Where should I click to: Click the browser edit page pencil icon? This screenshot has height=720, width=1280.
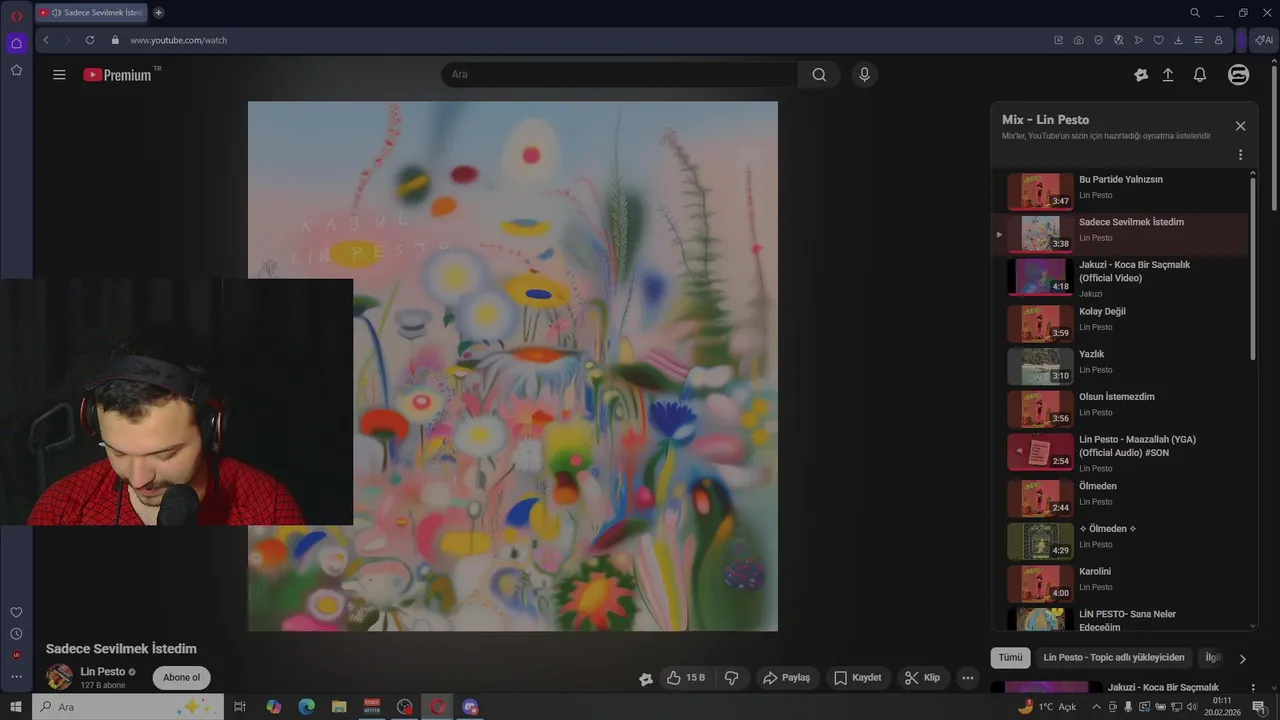tap(1058, 40)
